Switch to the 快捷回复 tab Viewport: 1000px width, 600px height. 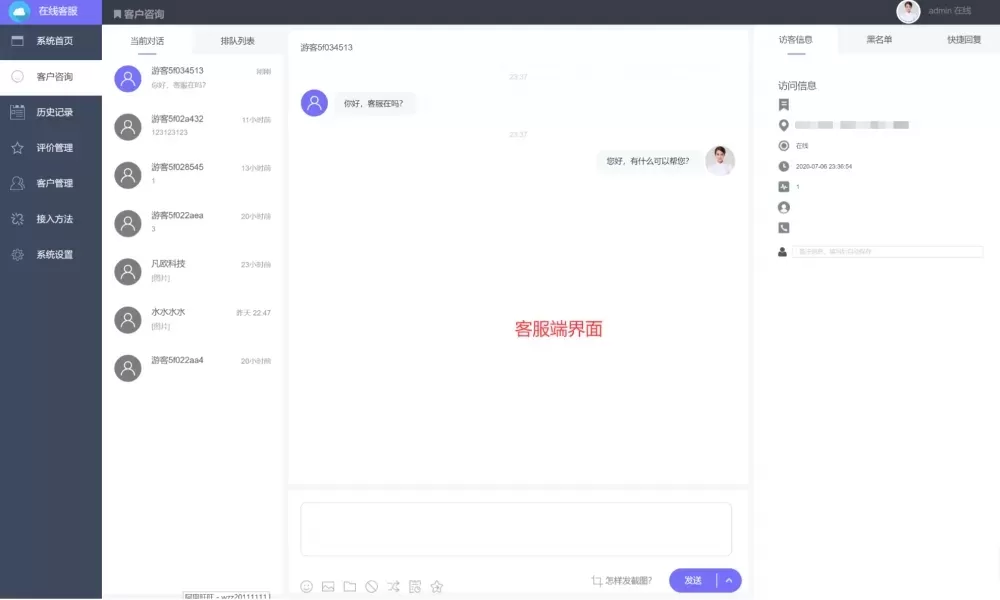964,40
